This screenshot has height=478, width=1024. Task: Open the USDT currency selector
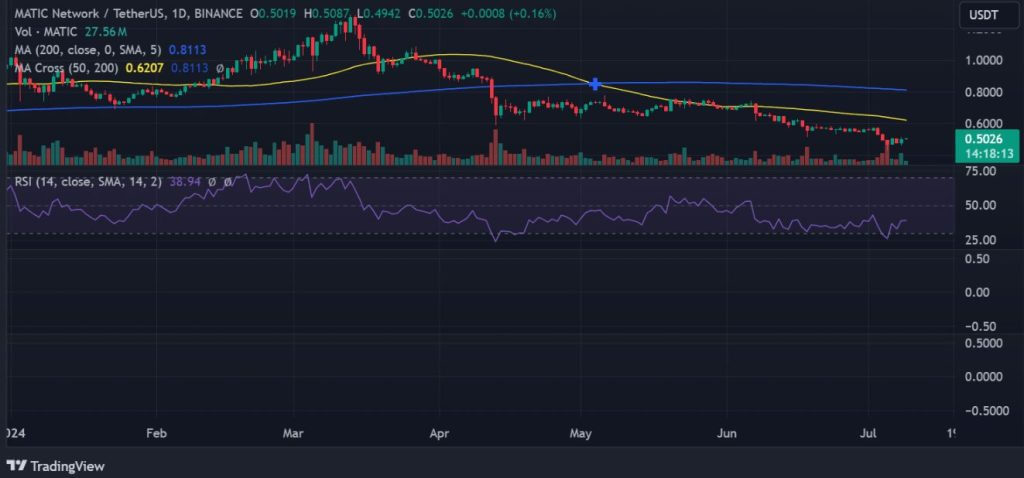[x=989, y=15]
